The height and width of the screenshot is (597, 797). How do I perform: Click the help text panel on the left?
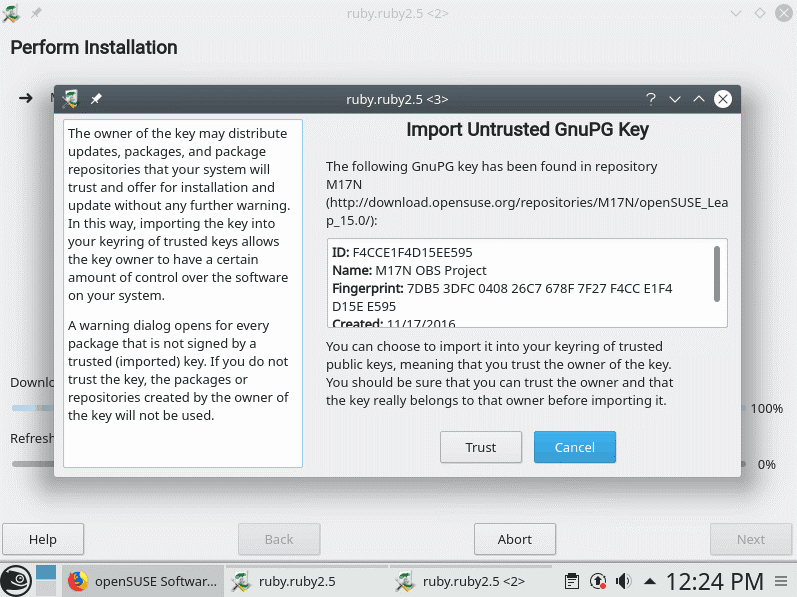(x=183, y=294)
